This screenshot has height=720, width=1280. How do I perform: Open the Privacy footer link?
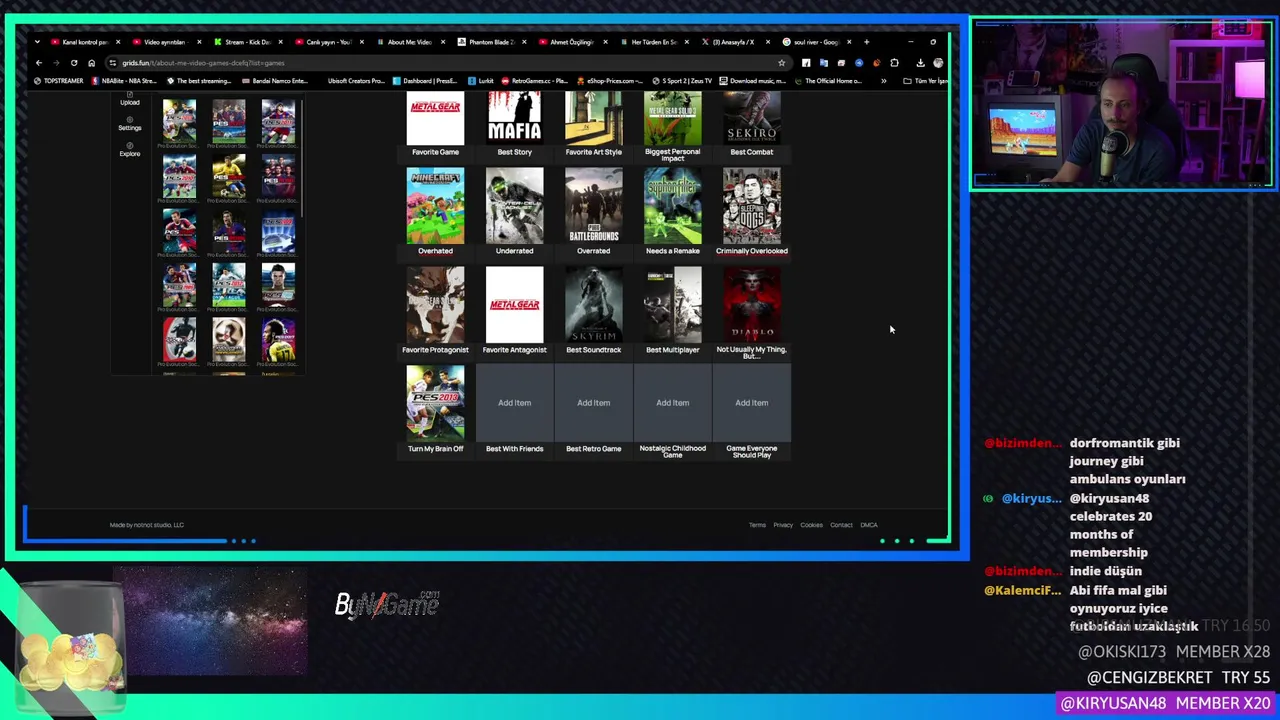[x=783, y=525]
